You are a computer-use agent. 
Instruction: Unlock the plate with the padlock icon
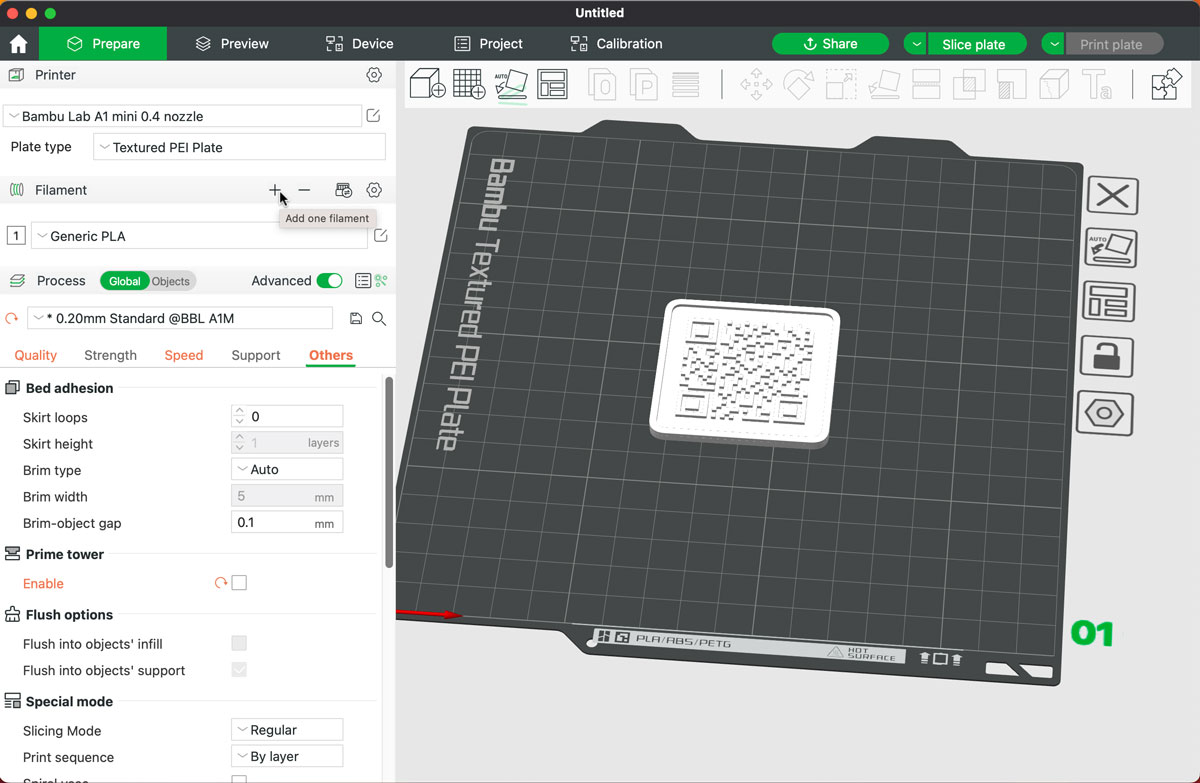point(1106,357)
